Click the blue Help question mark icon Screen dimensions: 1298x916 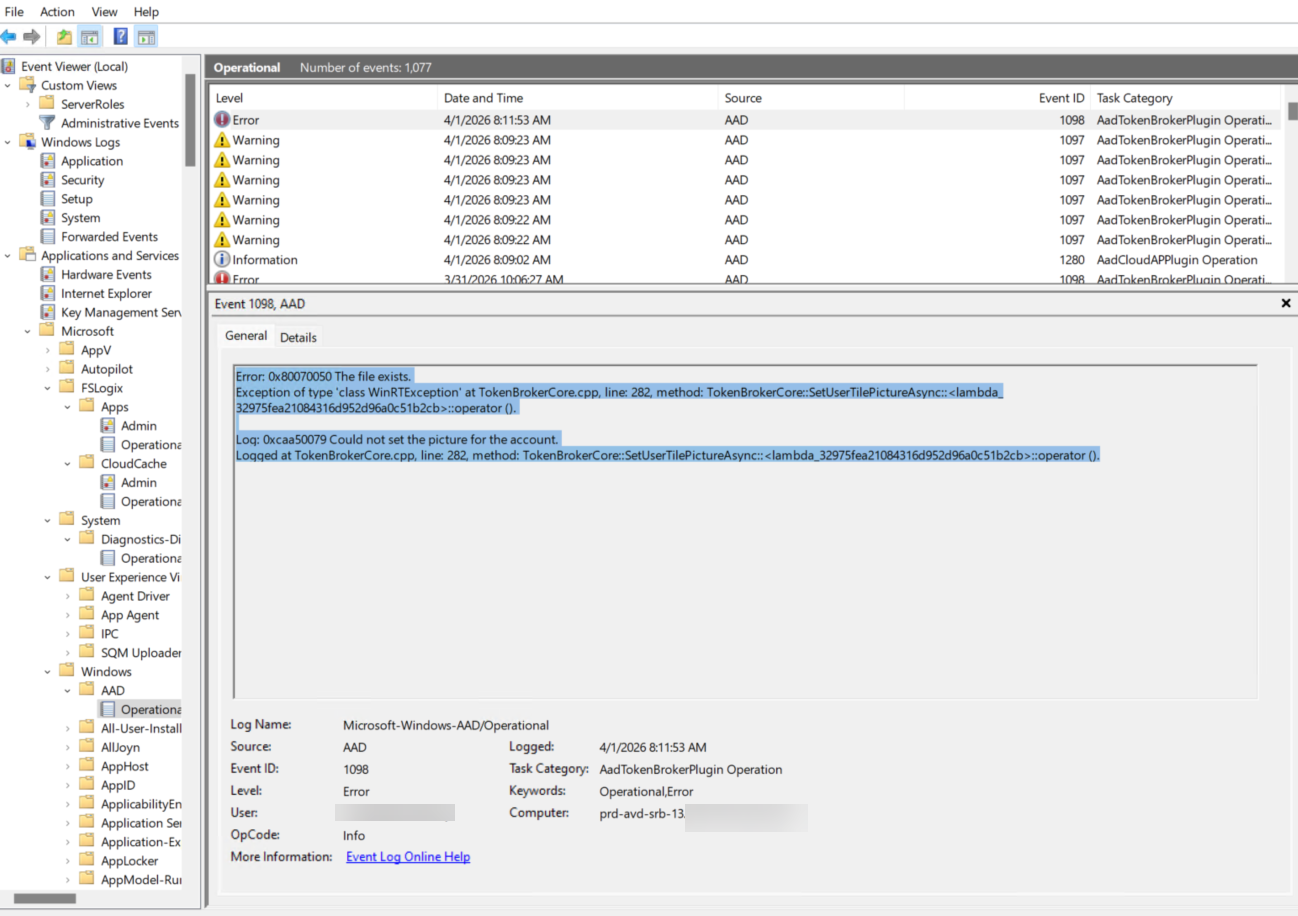[x=120, y=37]
